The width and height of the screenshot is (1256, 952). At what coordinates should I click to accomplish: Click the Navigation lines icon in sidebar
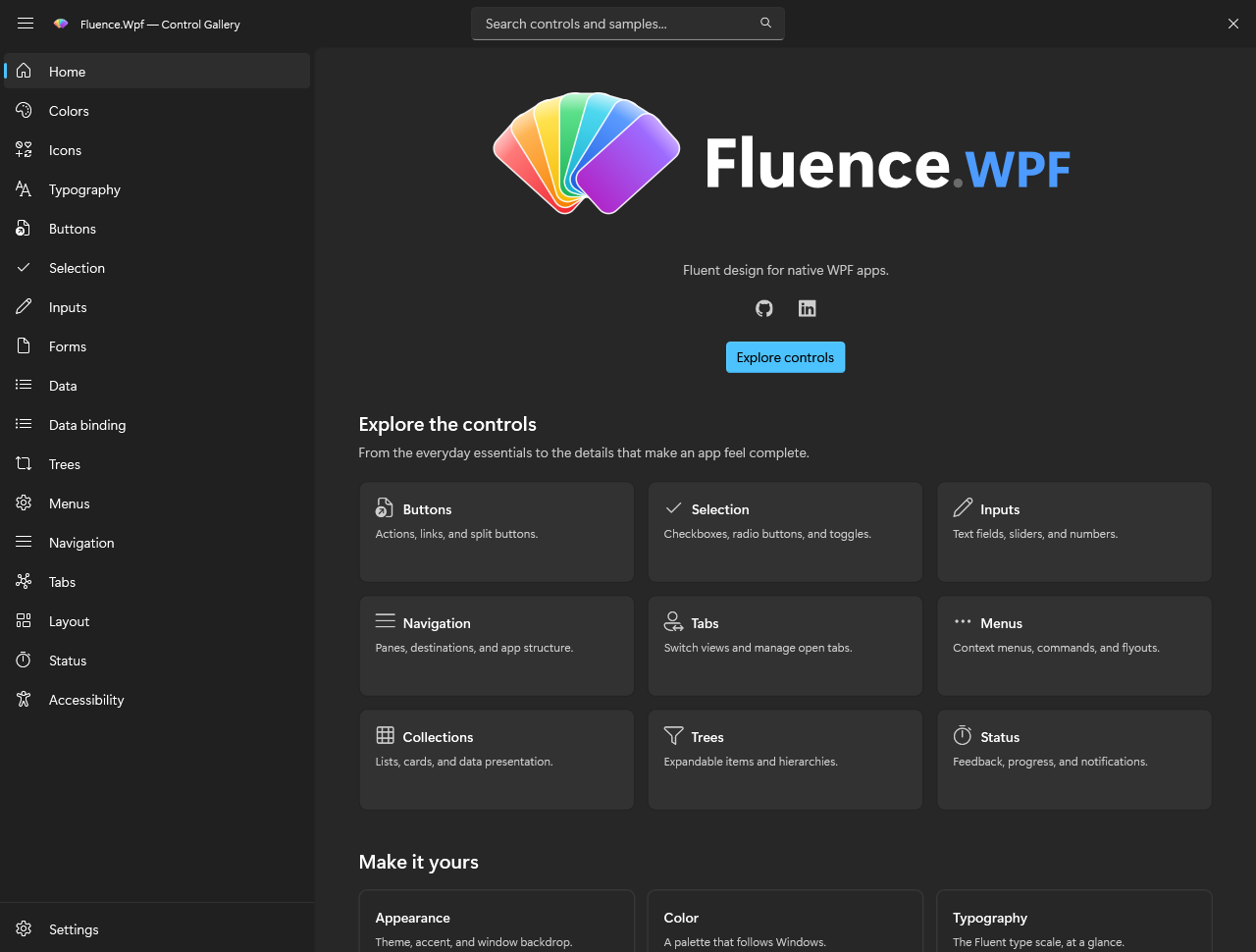click(24, 542)
